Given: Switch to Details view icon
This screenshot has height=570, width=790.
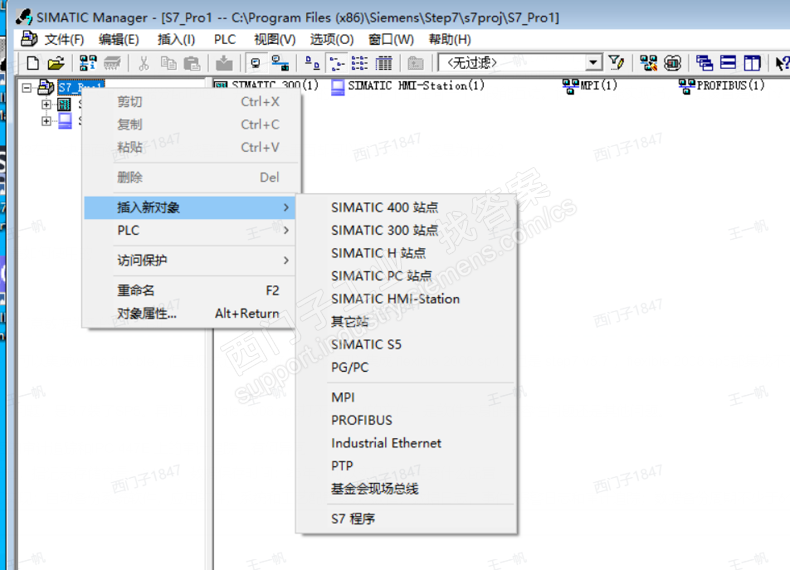Looking at the screenshot, I should 383,63.
